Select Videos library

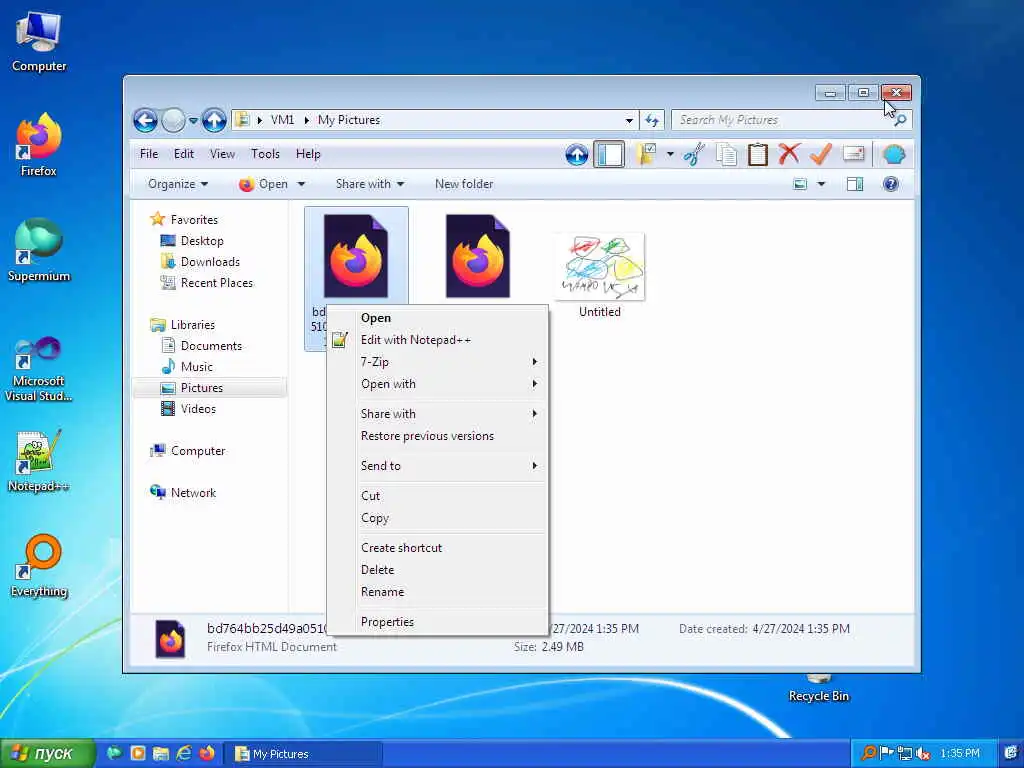pyautogui.click(x=198, y=409)
